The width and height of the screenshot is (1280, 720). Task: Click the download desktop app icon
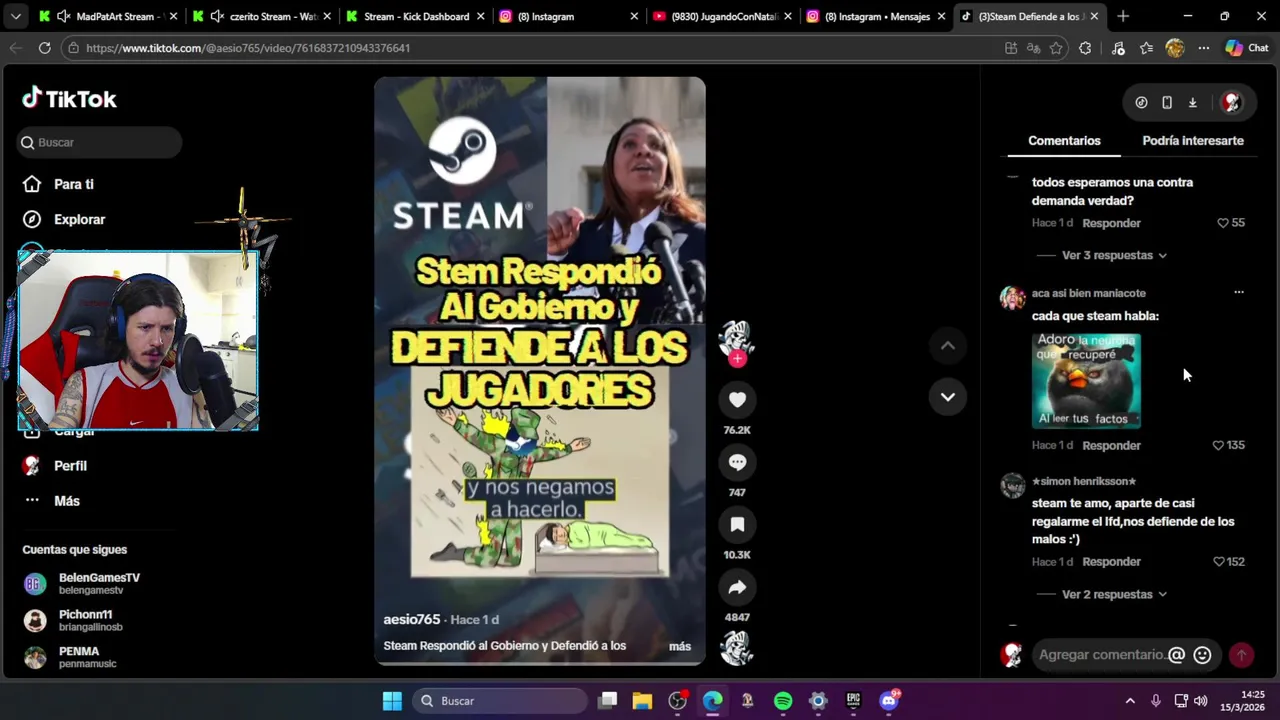(x=1192, y=102)
